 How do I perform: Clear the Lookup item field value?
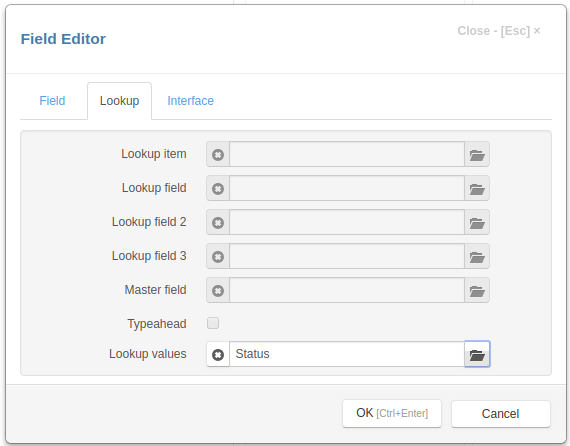coord(218,154)
